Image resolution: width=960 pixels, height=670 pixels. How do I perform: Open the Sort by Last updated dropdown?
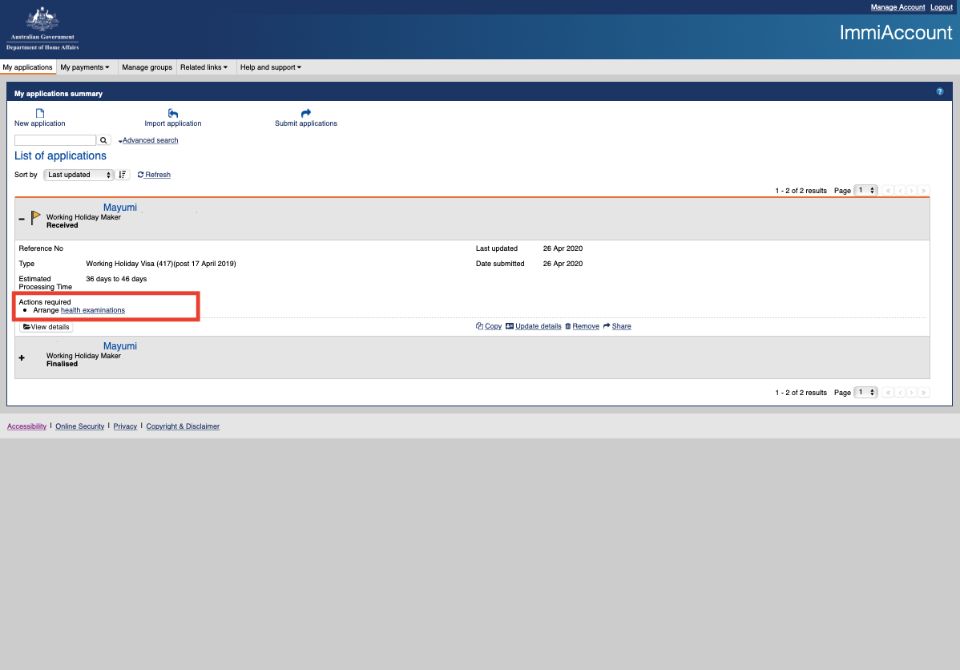(78, 175)
